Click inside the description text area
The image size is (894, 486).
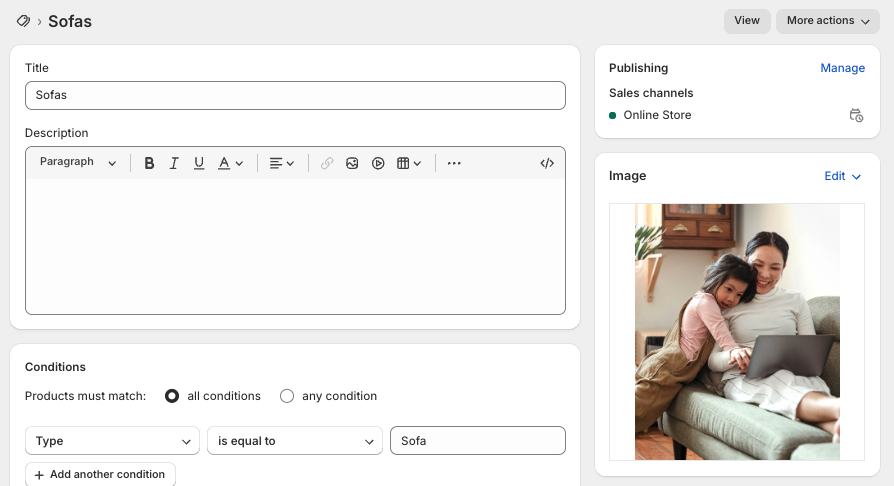(295, 246)
